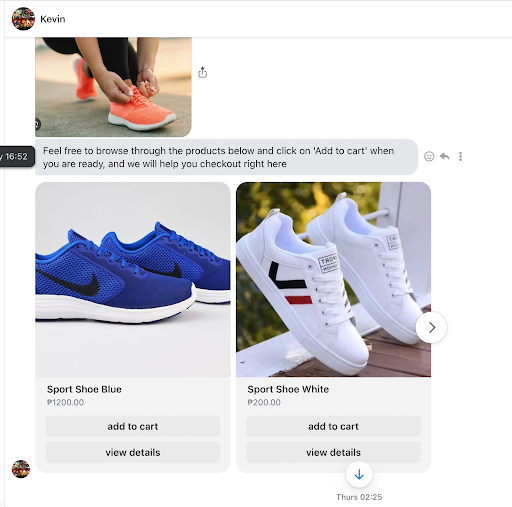Click the reply arrow icon next to the message
The width and height of the screenshot is (512, 507).
pos(445,156)
